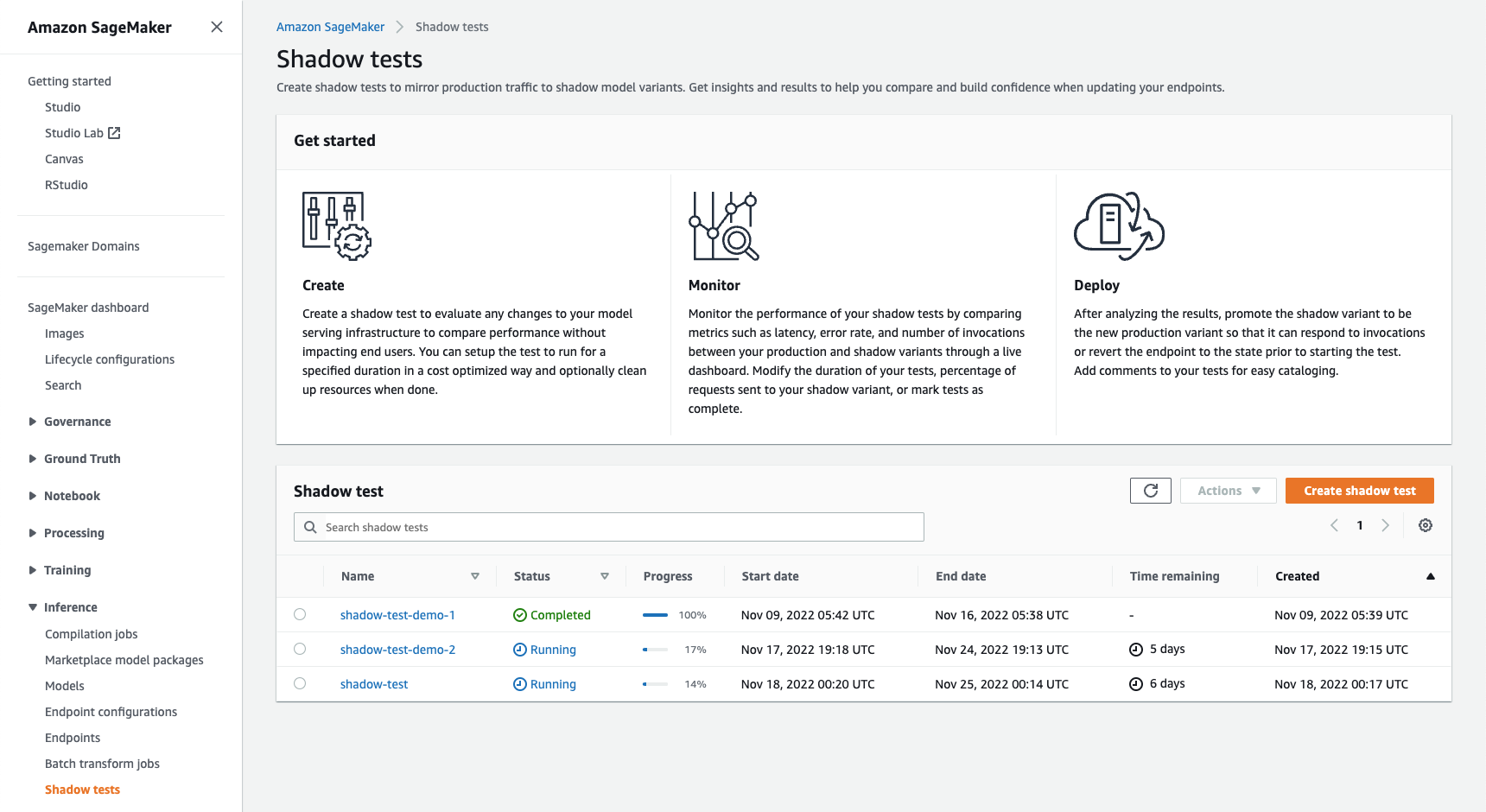The image size is (1486, 812).
Task: Collapse the Inference section in sidebar
Action: 33,607
